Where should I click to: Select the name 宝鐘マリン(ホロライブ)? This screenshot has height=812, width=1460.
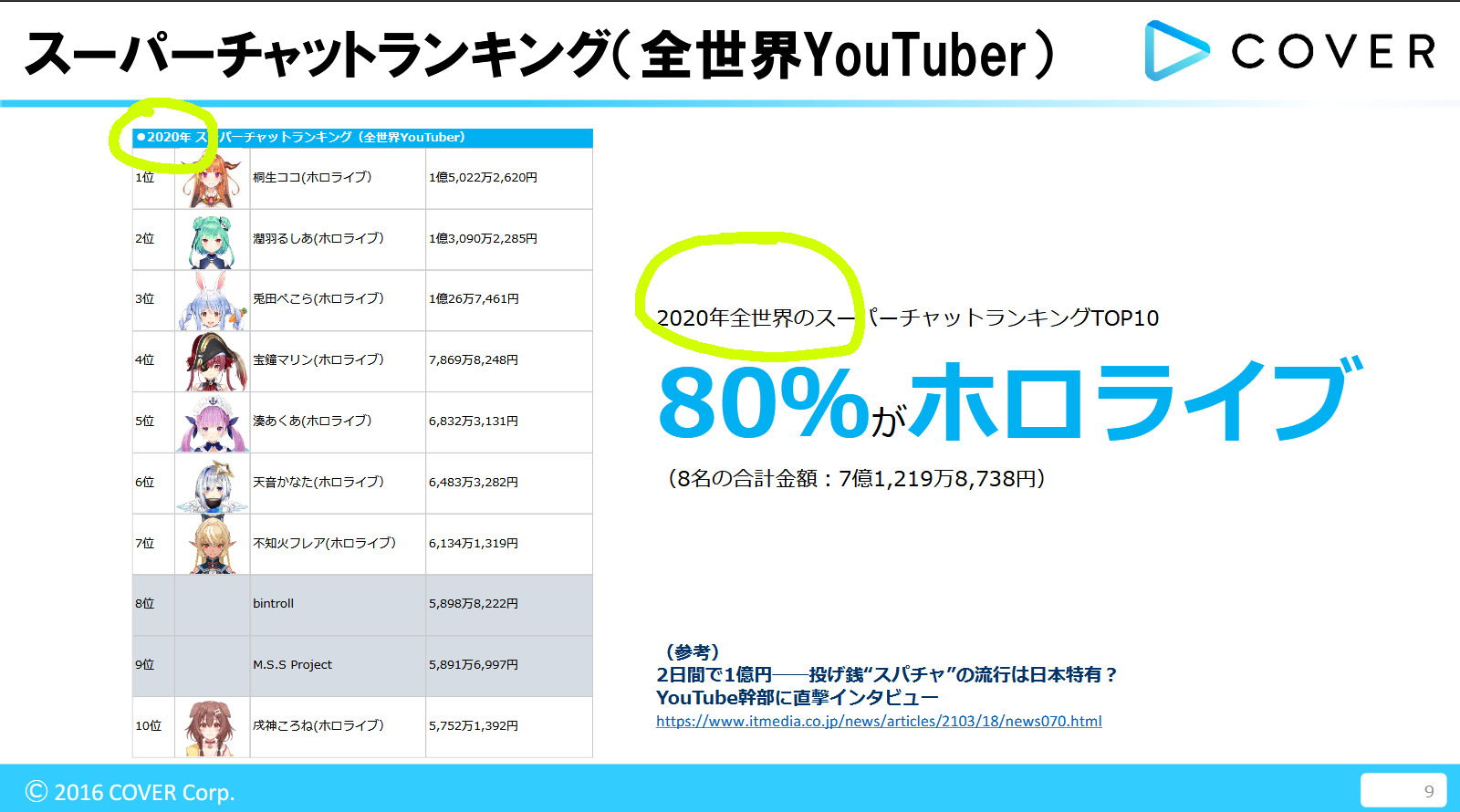pos(318,359)
